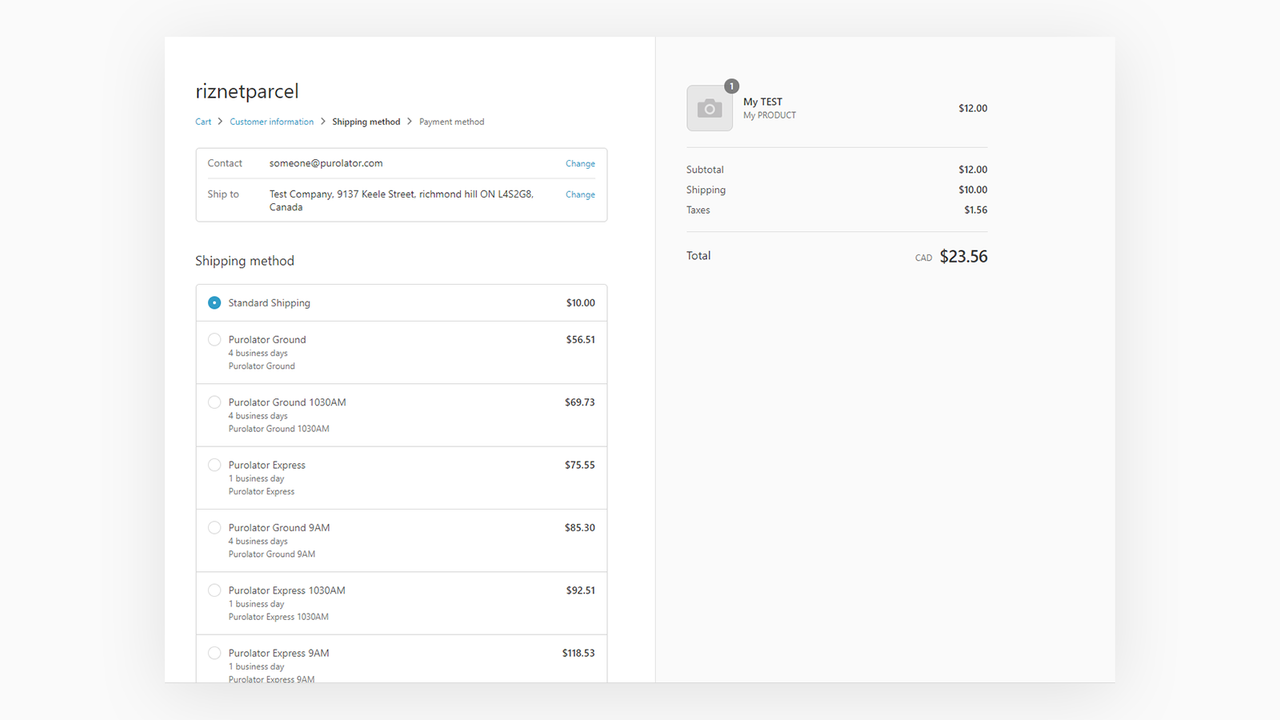
Task: Choose Purolator Express 9AM delivery
Action: tap(214, 652)
